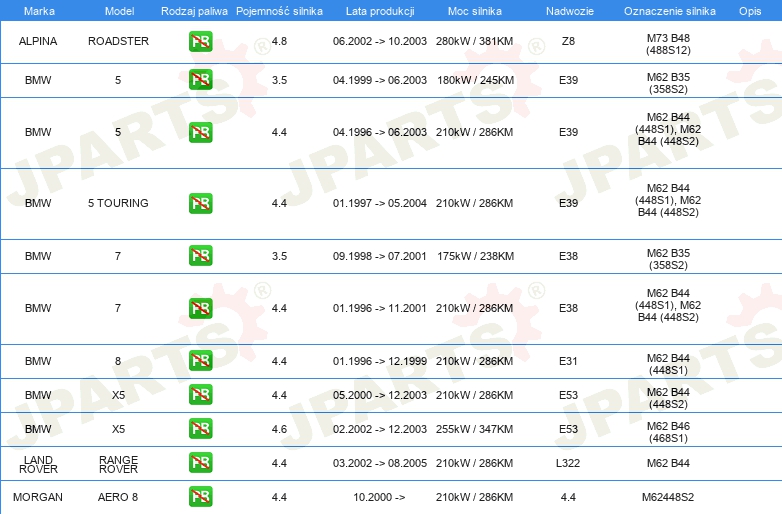The image size is (782, 514).
Task: Click the Nadwozie column header
Action: tap(570, 11)
